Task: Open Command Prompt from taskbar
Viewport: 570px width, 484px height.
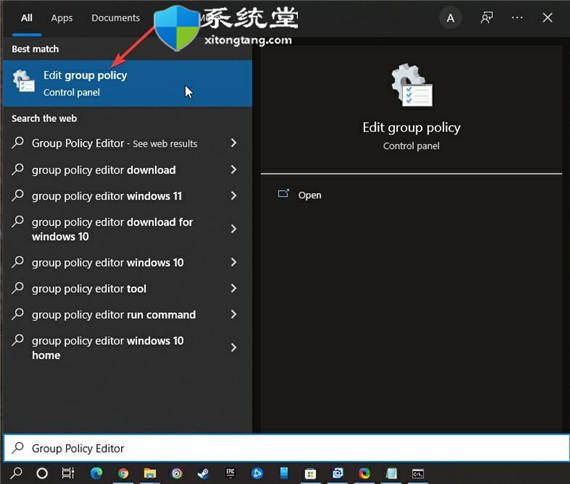Action: coord(418,473)
